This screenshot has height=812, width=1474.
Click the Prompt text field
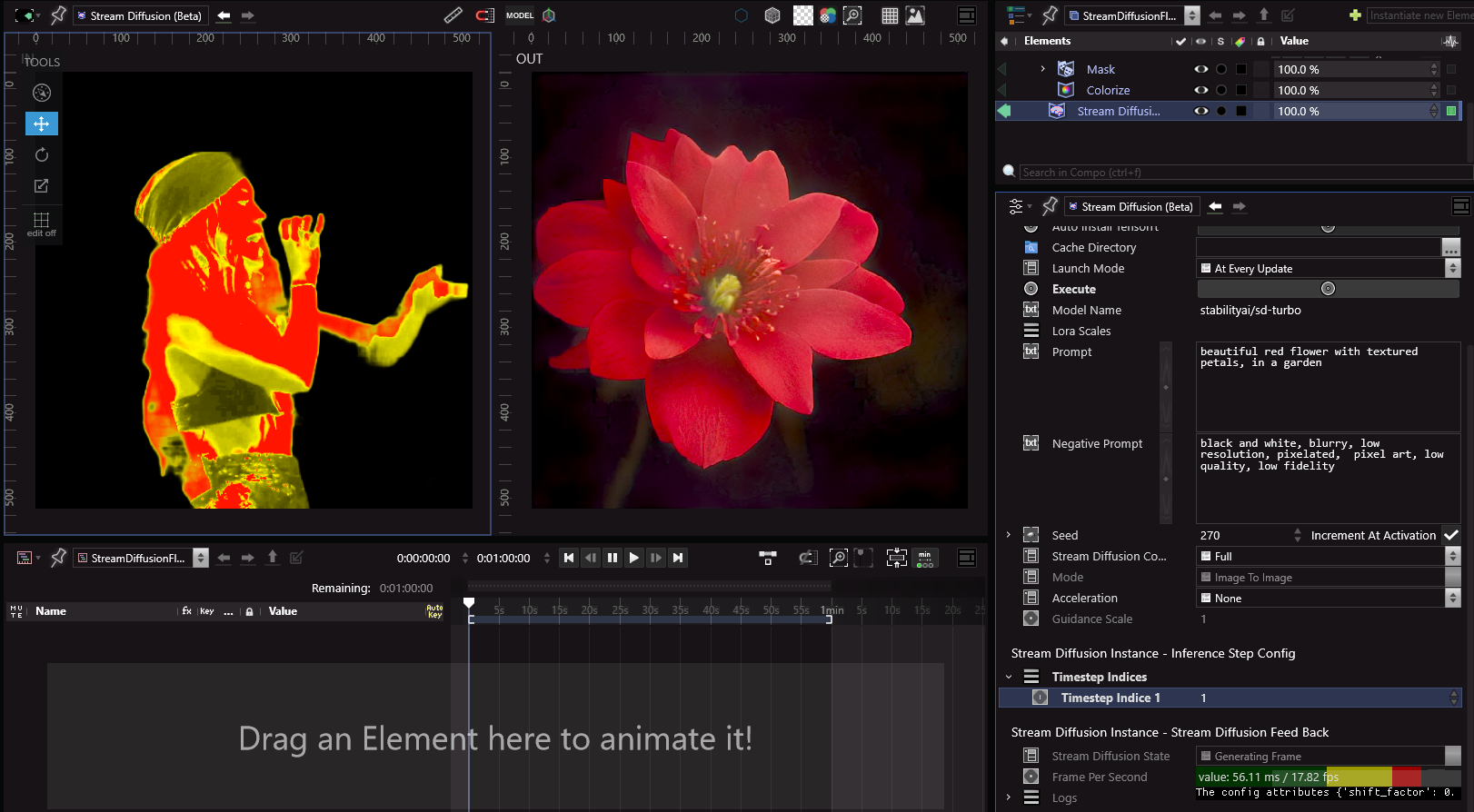(1329, 387)
